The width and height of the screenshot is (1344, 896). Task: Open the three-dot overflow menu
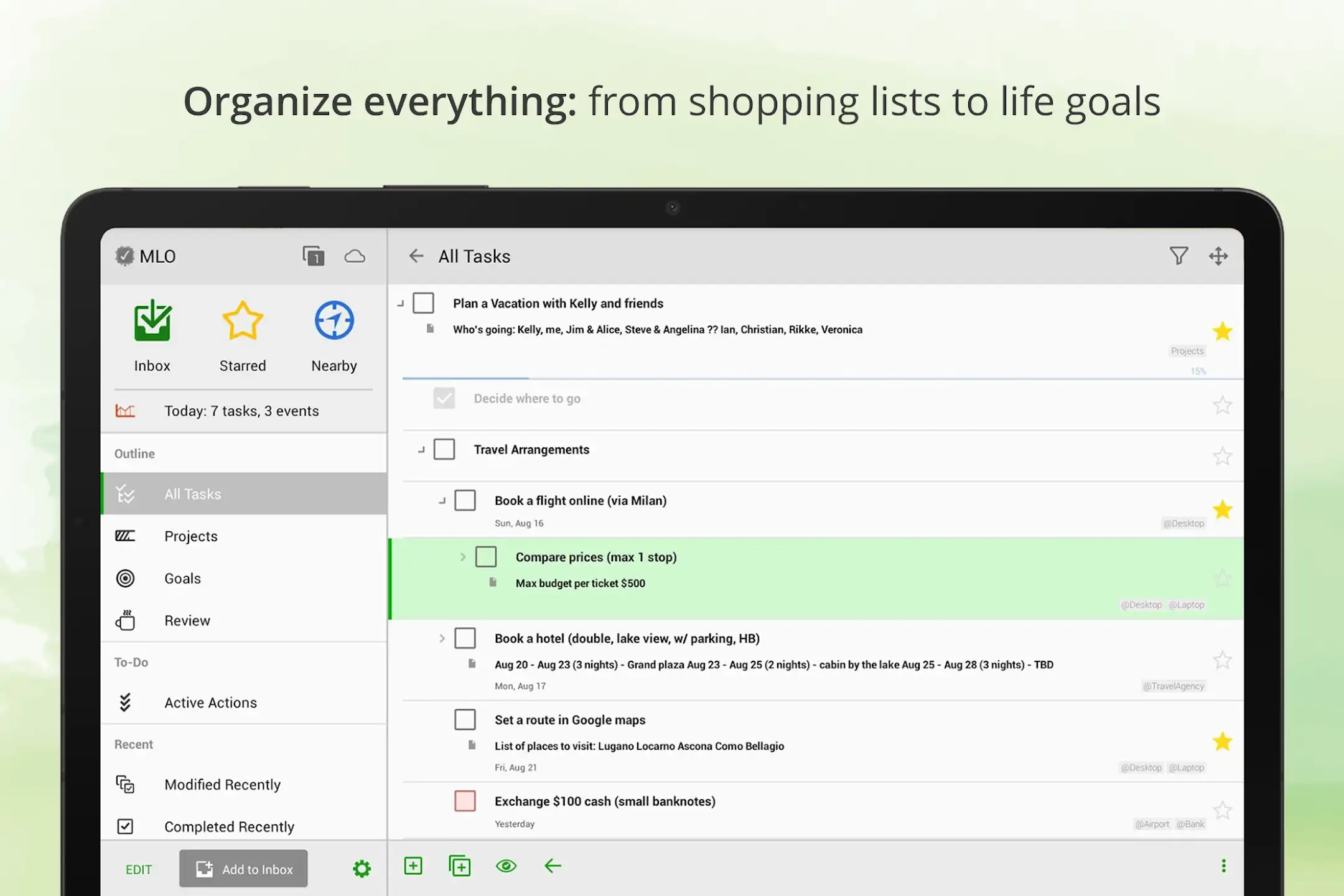(x=1223, y=866)
